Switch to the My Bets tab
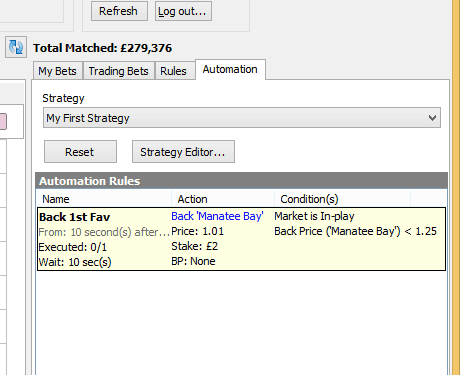 (x=57, y=71)
